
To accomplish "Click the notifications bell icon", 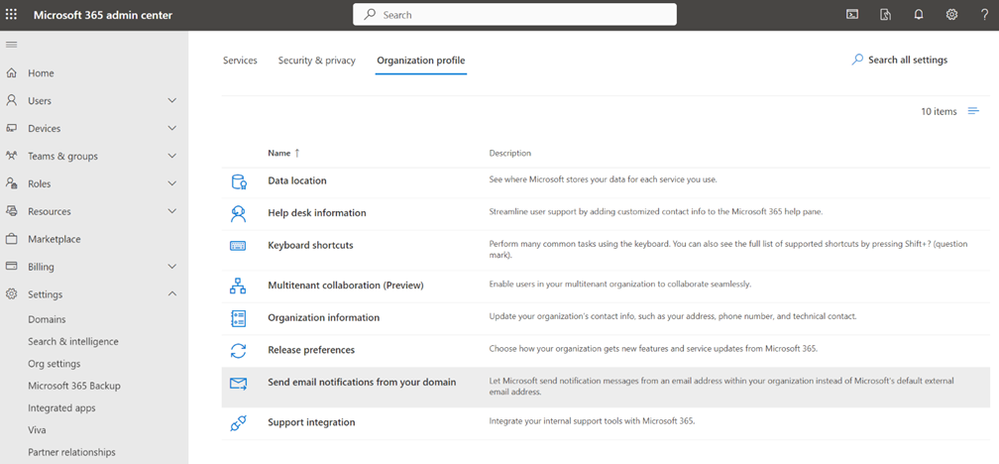I will 918,15.
